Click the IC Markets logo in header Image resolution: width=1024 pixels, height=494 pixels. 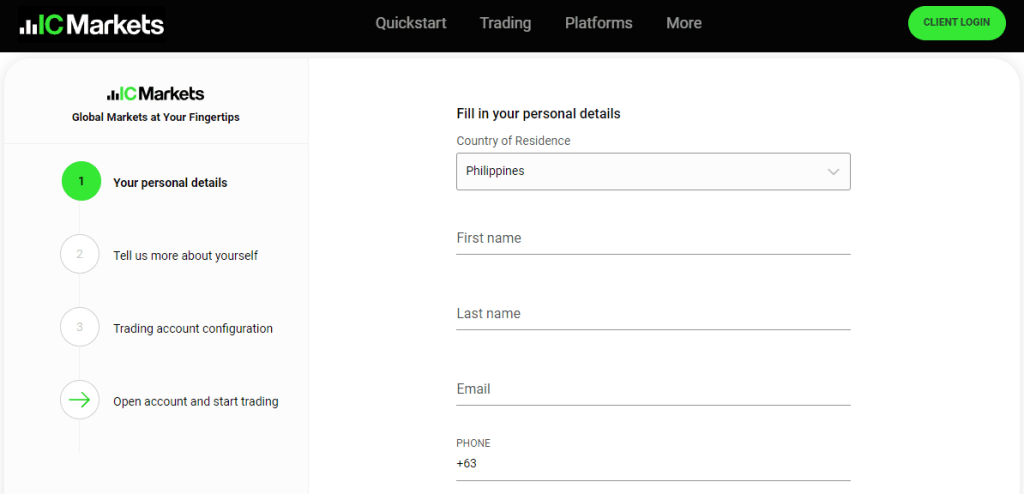click(x=92, y=25)
